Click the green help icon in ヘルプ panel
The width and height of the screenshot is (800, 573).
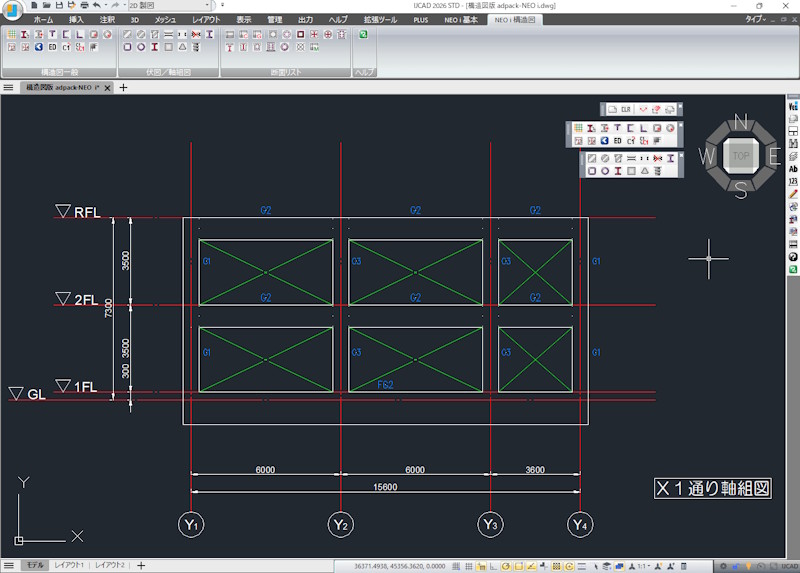363,34
